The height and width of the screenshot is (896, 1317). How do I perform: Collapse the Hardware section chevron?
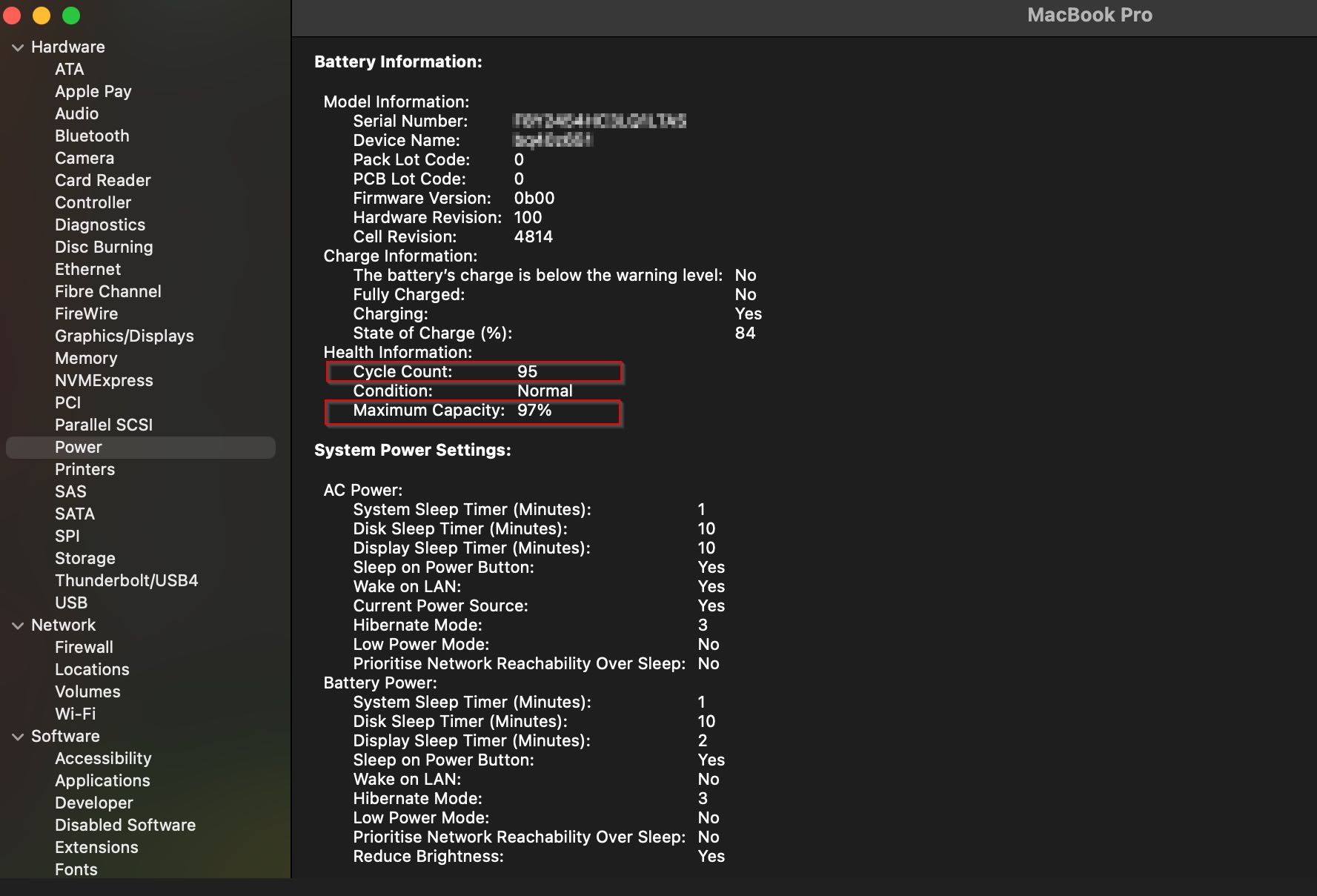pyautogui.click(x=18, y=47)
